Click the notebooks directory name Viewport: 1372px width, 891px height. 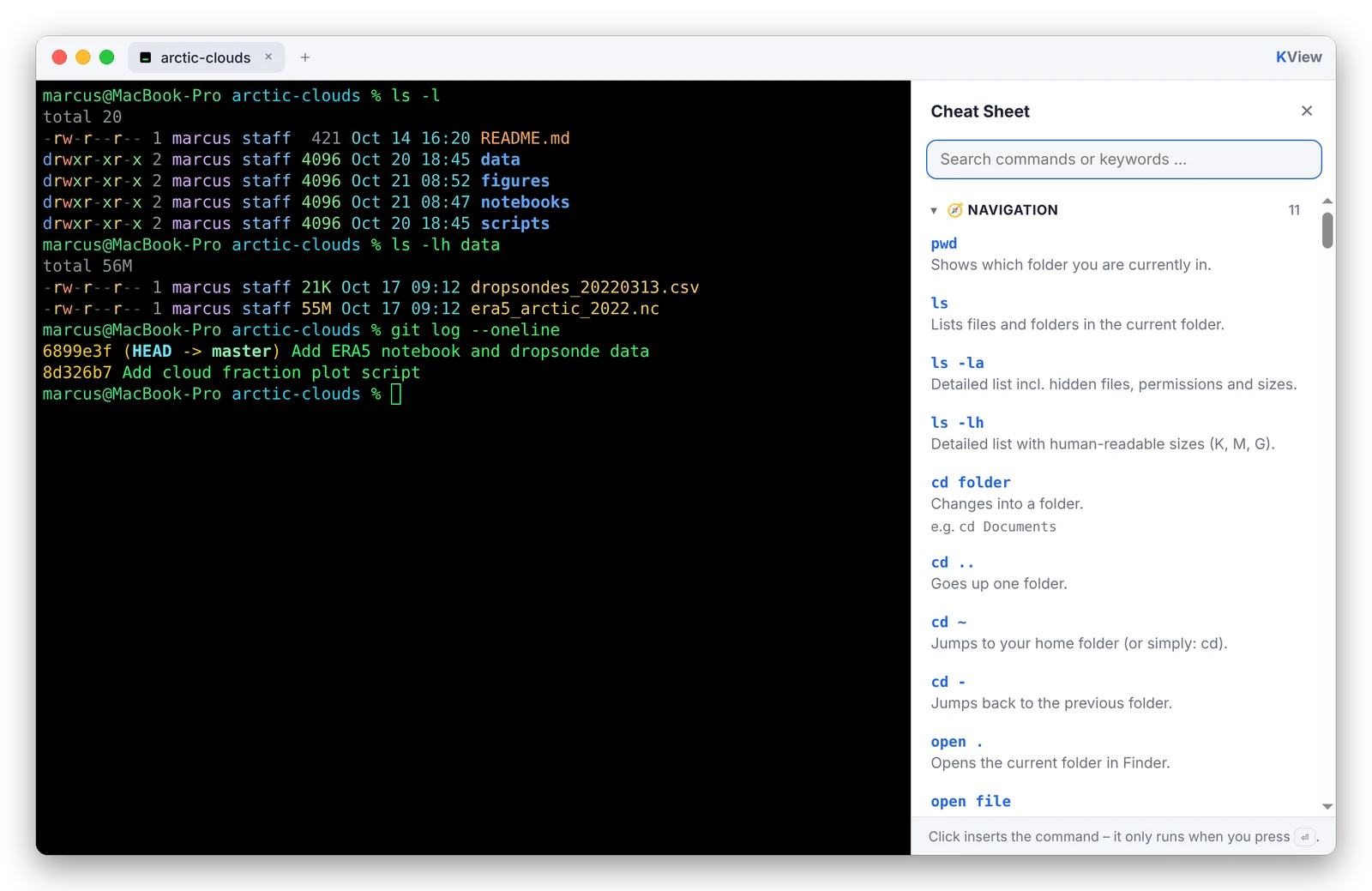tap(525, 202)
